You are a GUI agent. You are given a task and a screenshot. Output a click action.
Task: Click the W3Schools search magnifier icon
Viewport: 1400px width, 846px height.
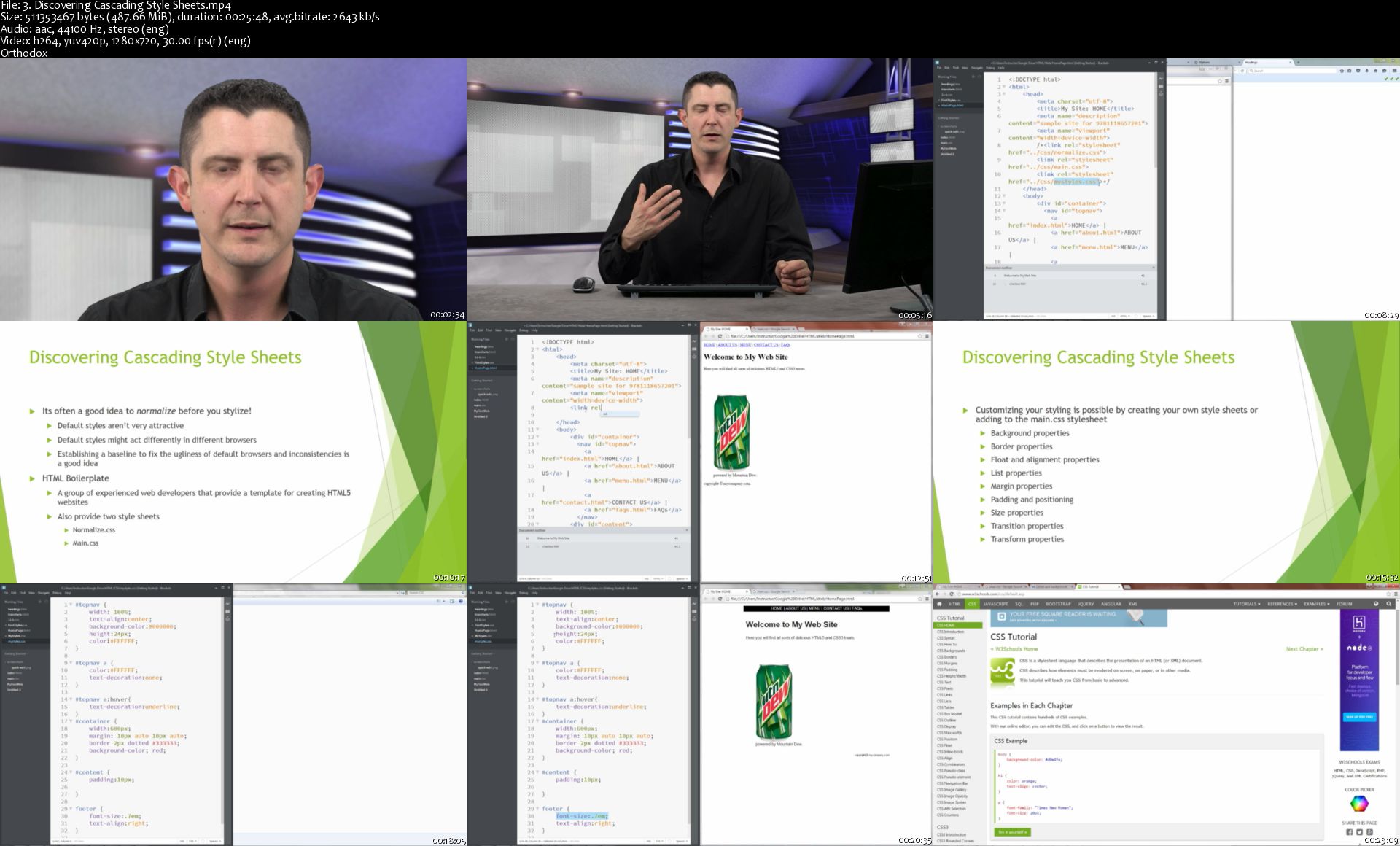1389,604
